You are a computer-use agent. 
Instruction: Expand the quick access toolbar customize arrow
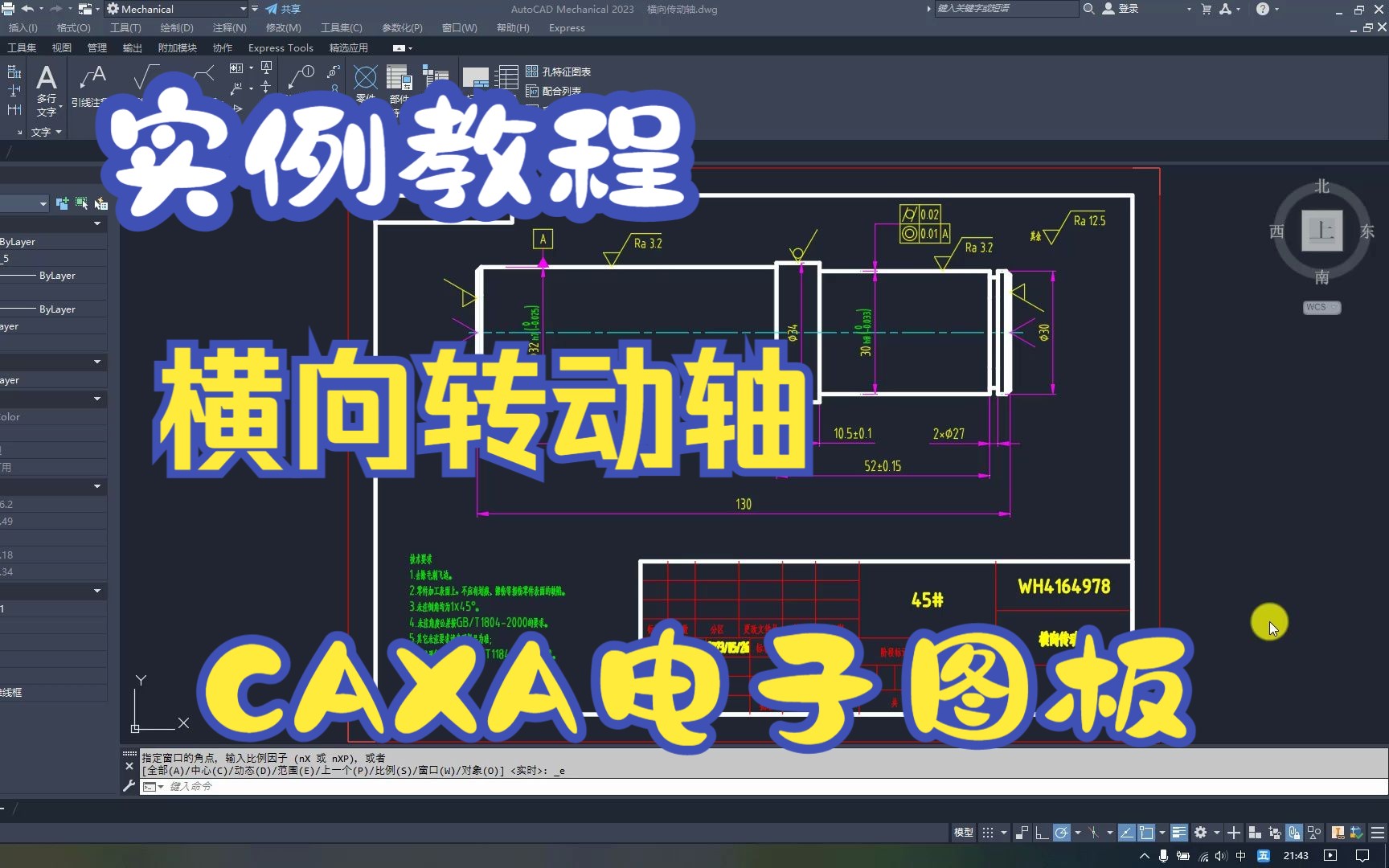click(255, 9)
